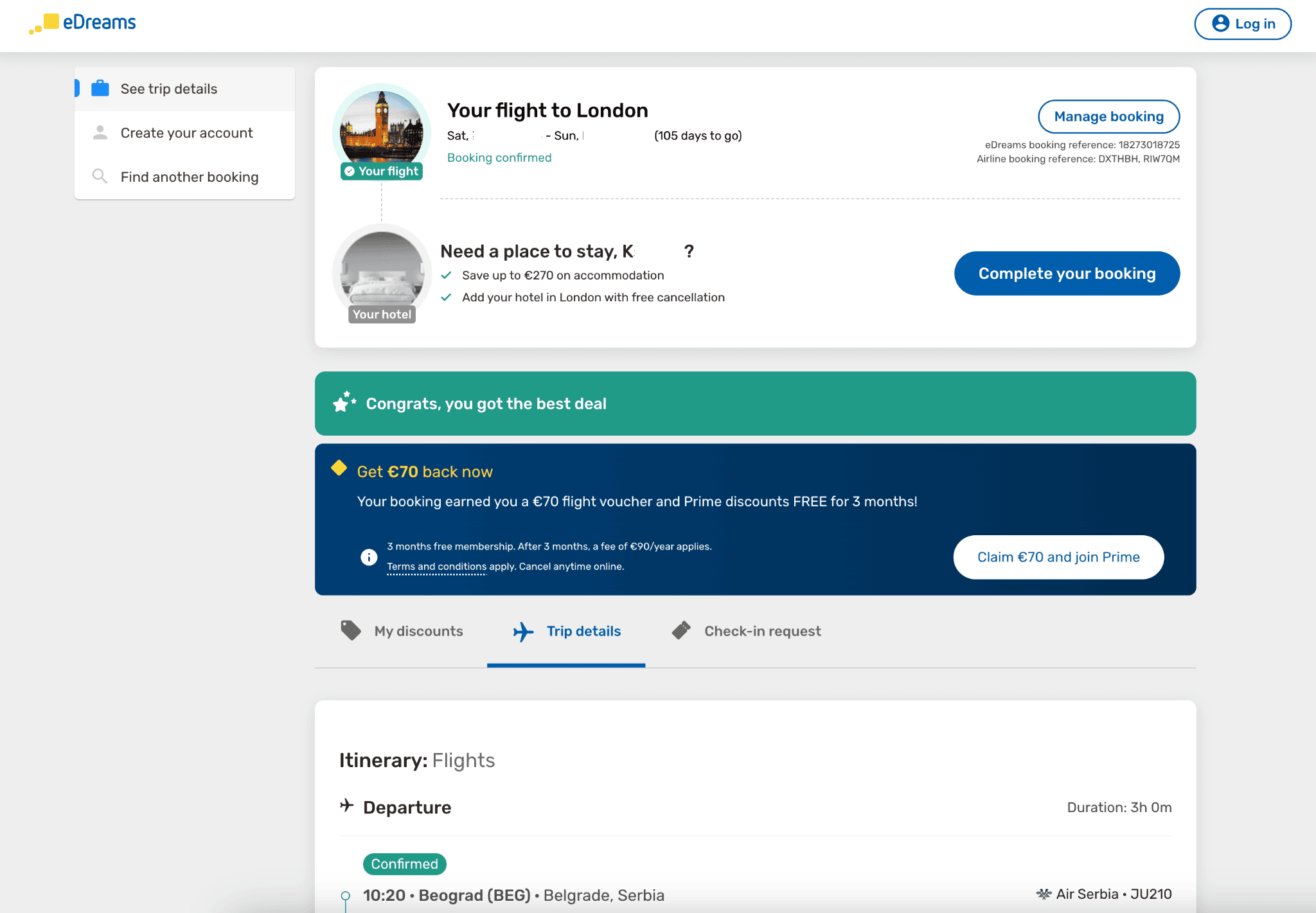Viewport: 1316px width, 913px height.
Task: Click Complete your booking button
Action: pos(1067,274)
